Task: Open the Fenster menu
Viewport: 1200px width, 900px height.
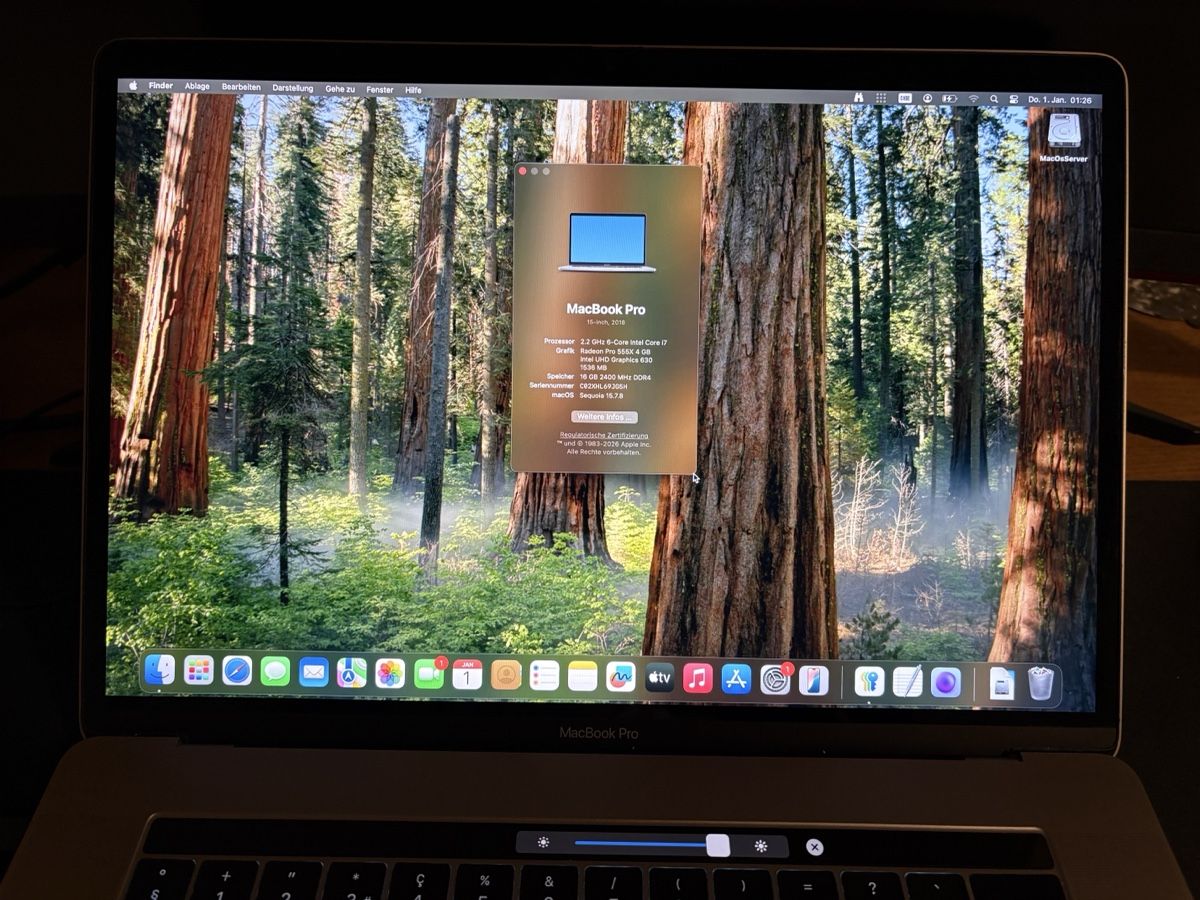Action: [380, 89]
